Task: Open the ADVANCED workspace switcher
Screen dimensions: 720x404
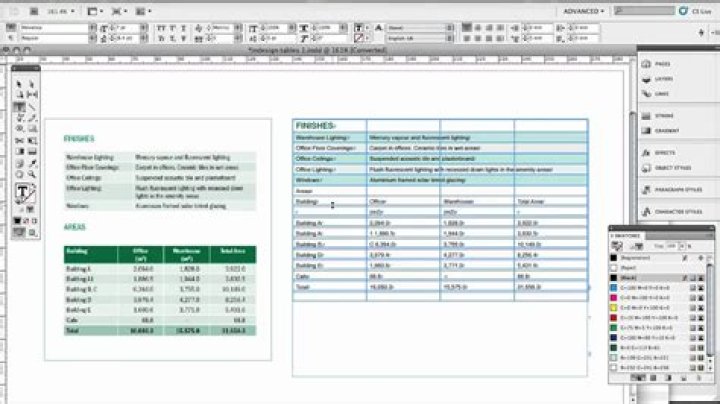Action: (x=584, y=11)
